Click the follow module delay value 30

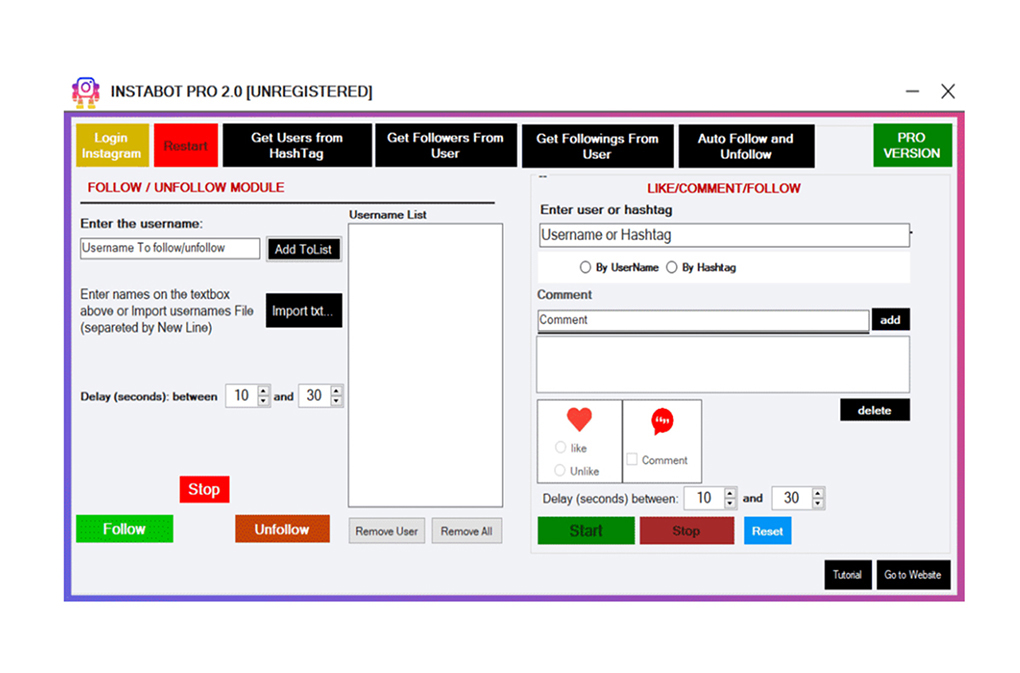(x=315, y=395)
